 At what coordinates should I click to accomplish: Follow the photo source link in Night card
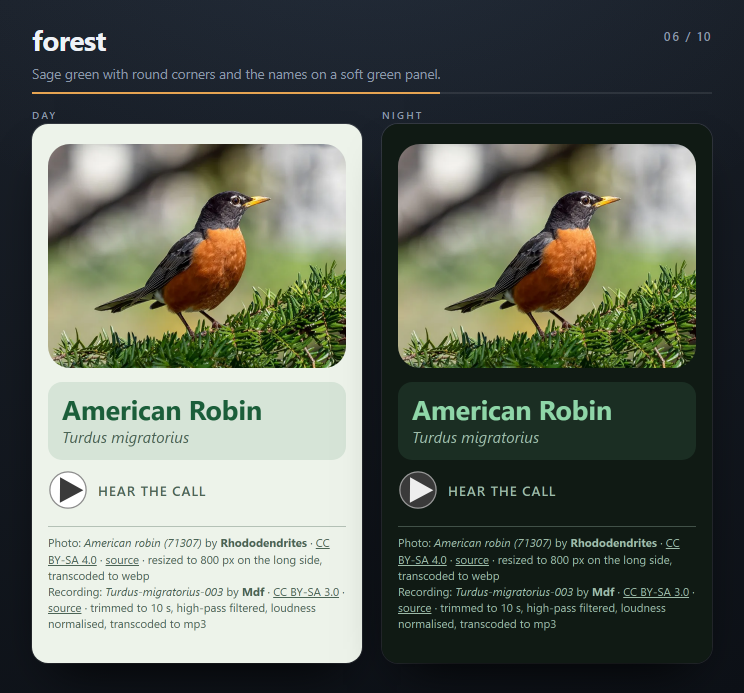tap(472, 560)
